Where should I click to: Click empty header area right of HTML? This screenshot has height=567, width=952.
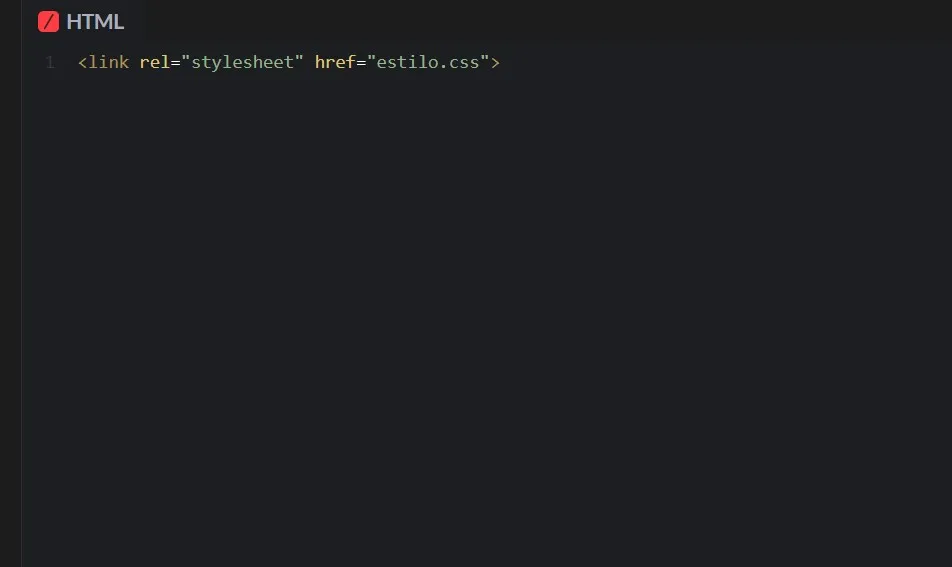(534, 22)
